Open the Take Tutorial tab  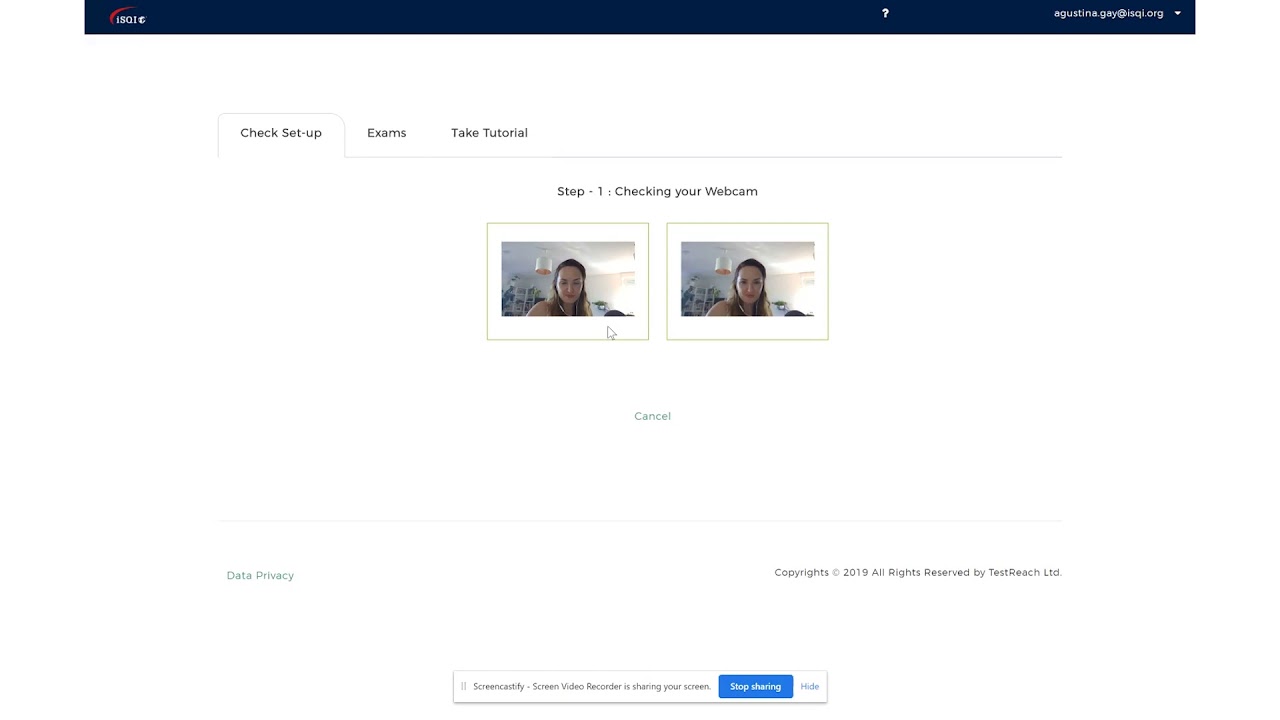point(489,133)
